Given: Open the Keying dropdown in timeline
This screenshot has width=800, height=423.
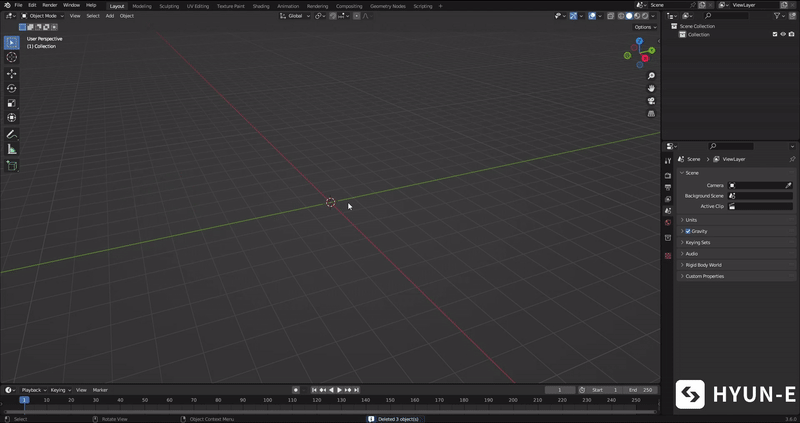Looking at the screenshot, I should pyautogui.click(x=61, y=390).
